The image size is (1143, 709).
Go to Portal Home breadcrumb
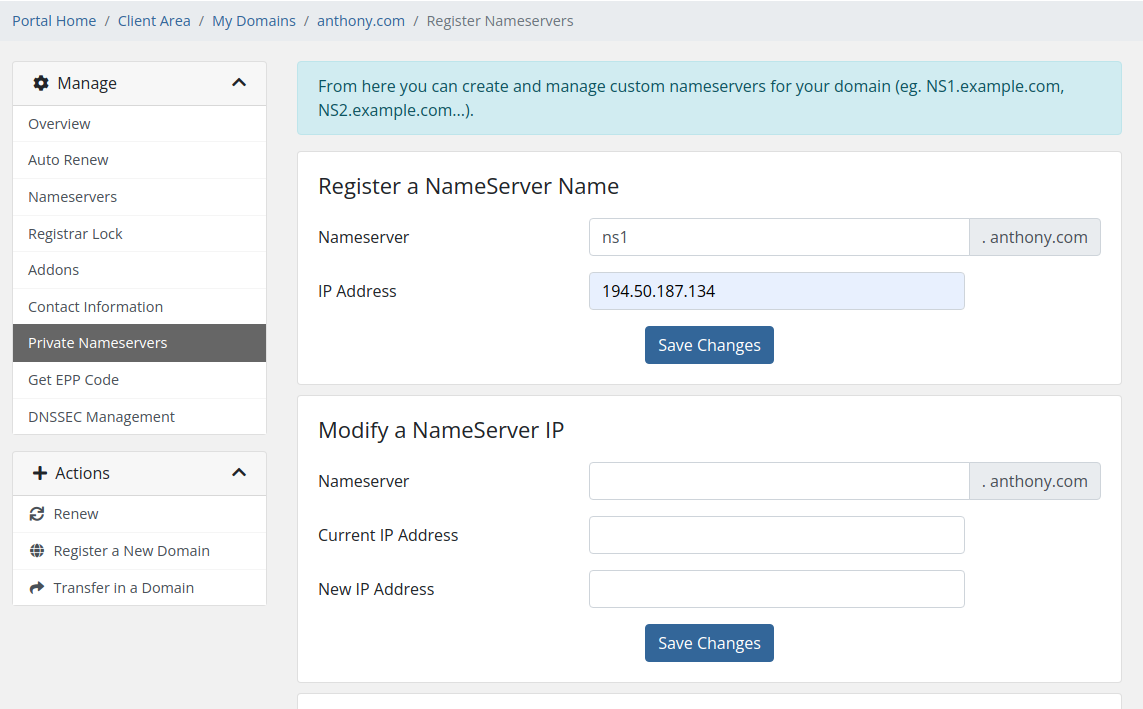coord(54,21)
